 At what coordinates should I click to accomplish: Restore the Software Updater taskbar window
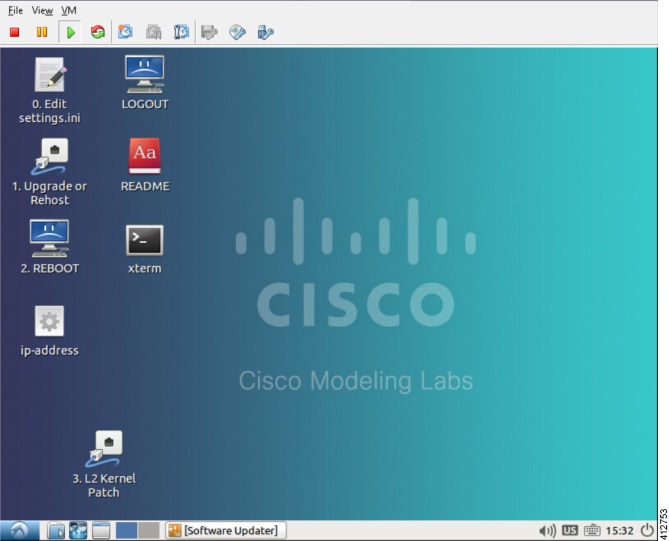226,531
